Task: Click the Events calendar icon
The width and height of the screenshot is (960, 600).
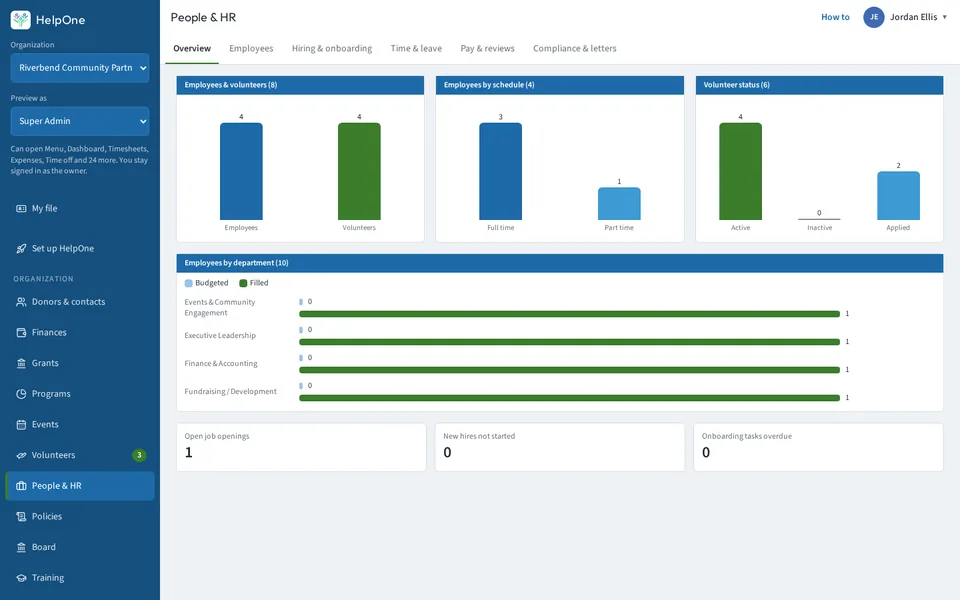Action: point(21,424)
